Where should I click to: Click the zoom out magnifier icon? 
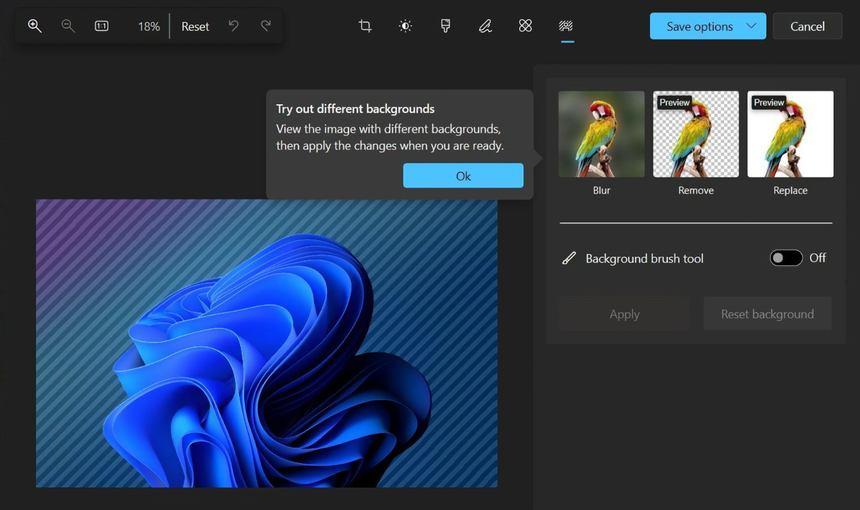pos(68,26)
